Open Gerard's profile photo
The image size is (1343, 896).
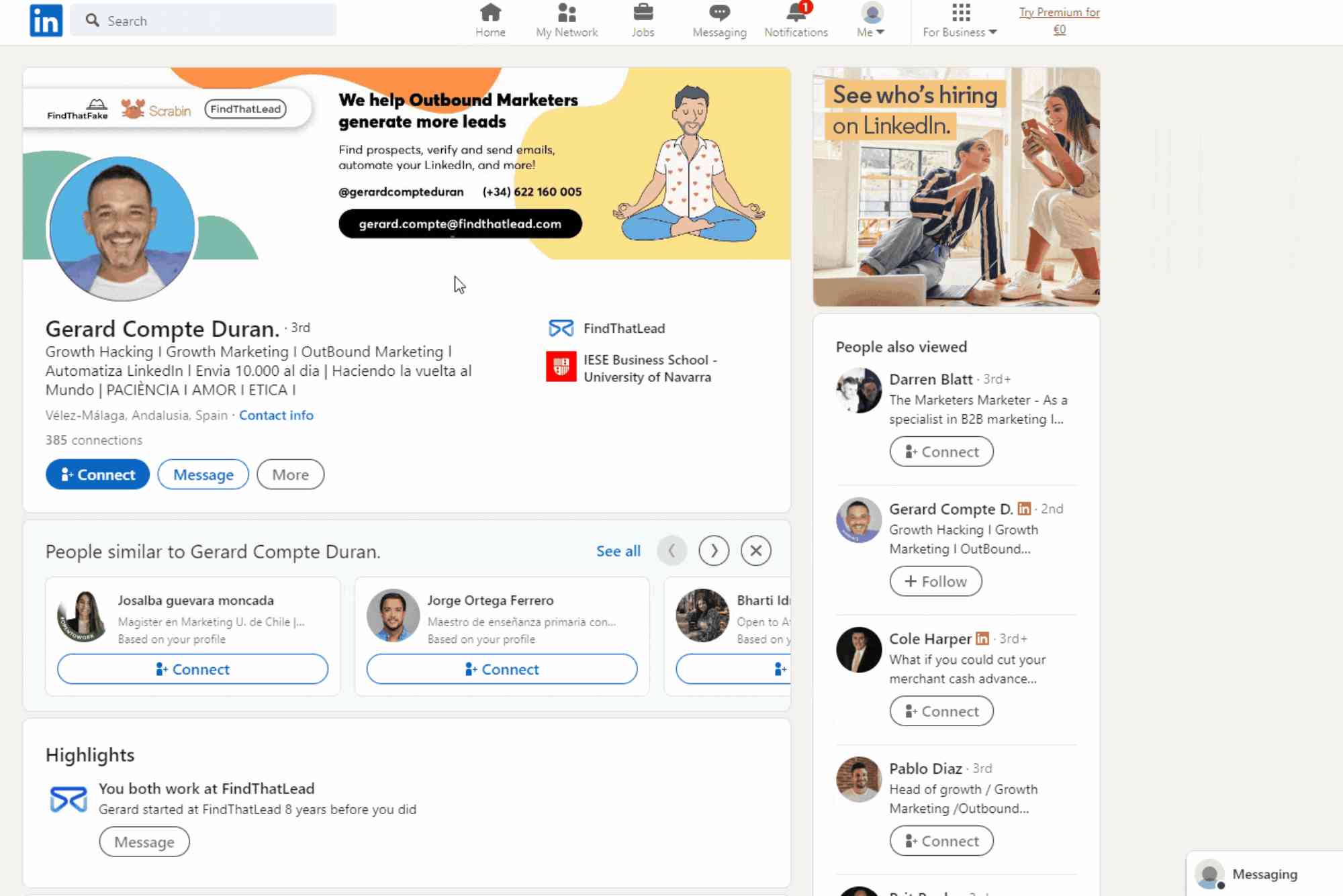[122, 229]
